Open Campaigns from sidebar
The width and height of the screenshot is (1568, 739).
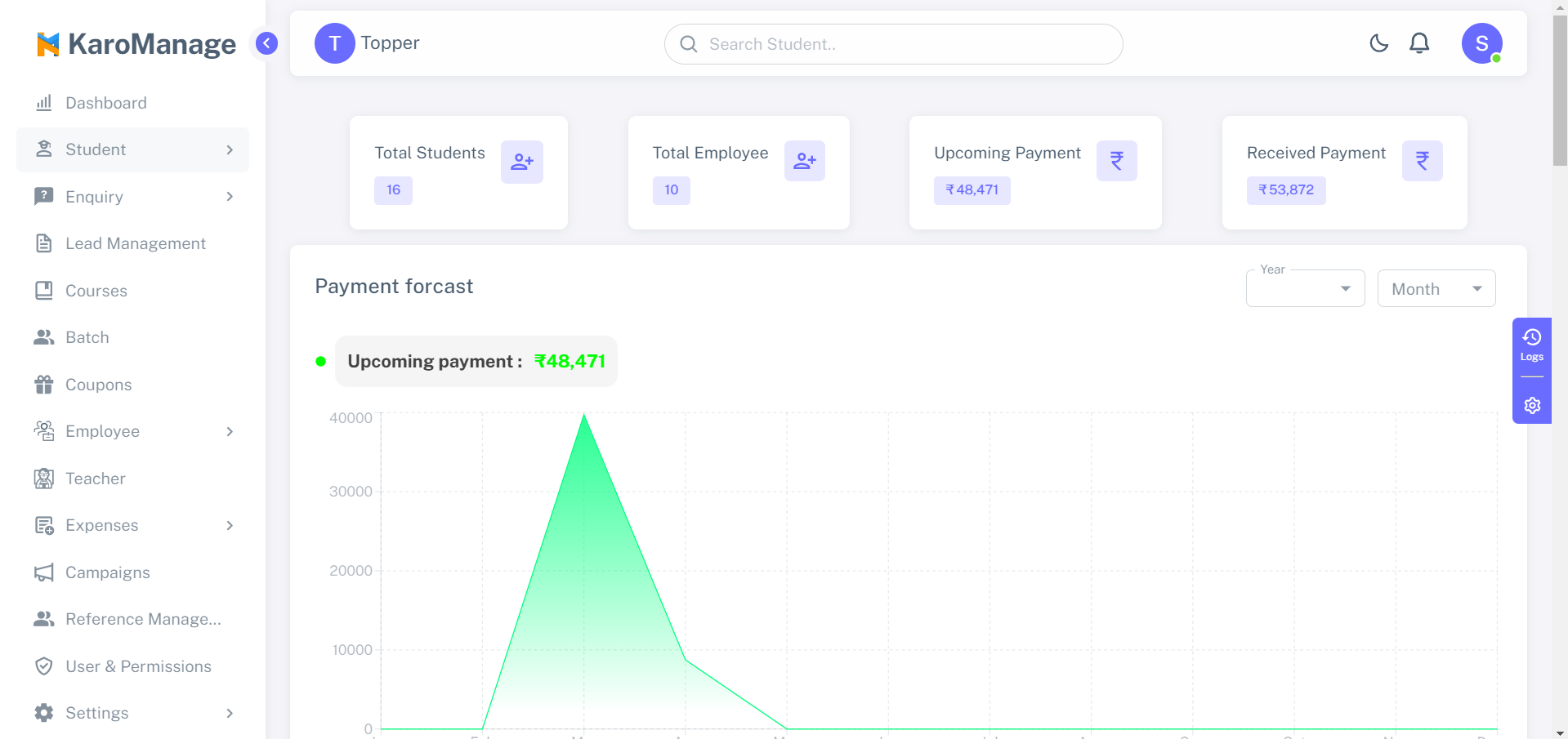(x=132, y=572)
